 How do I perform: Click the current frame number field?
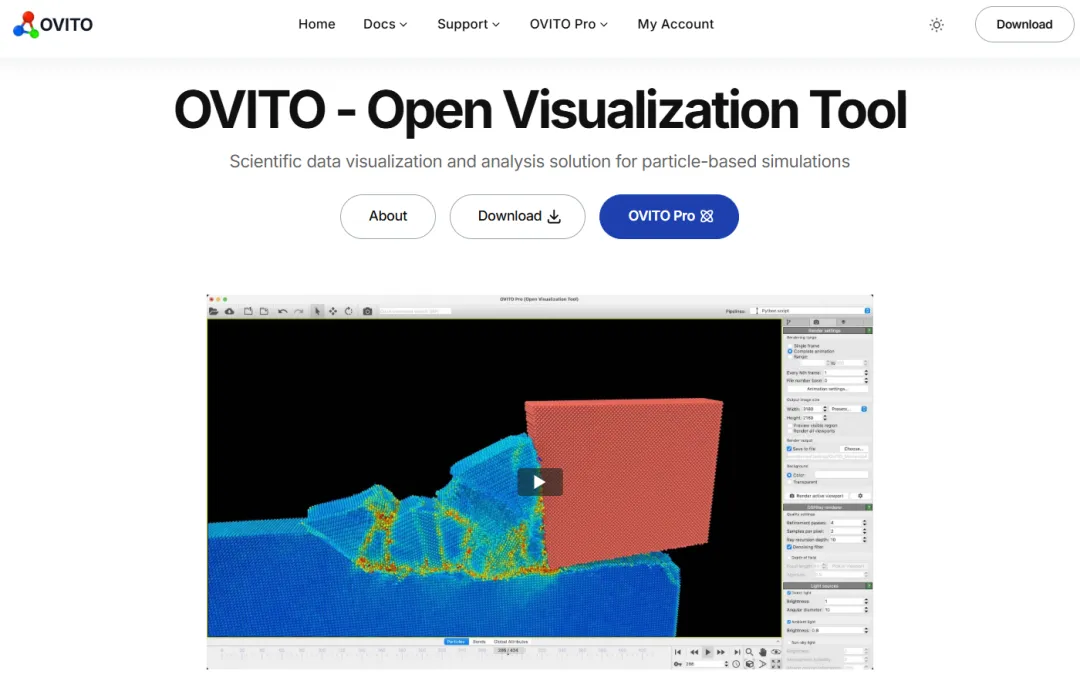(x=703, y=664)
